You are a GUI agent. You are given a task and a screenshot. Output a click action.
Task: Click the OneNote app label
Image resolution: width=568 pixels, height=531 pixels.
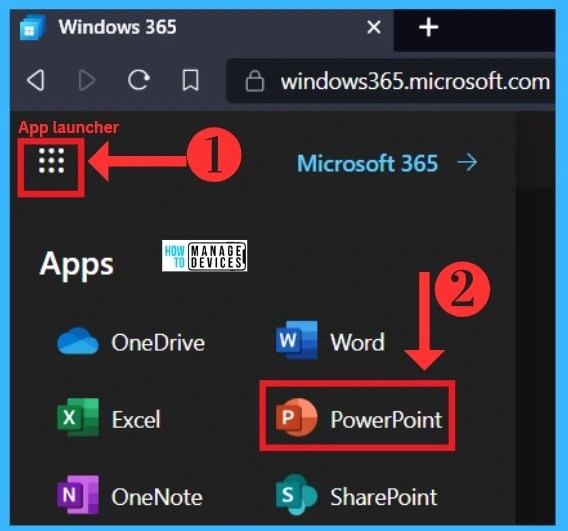(157, 497)
